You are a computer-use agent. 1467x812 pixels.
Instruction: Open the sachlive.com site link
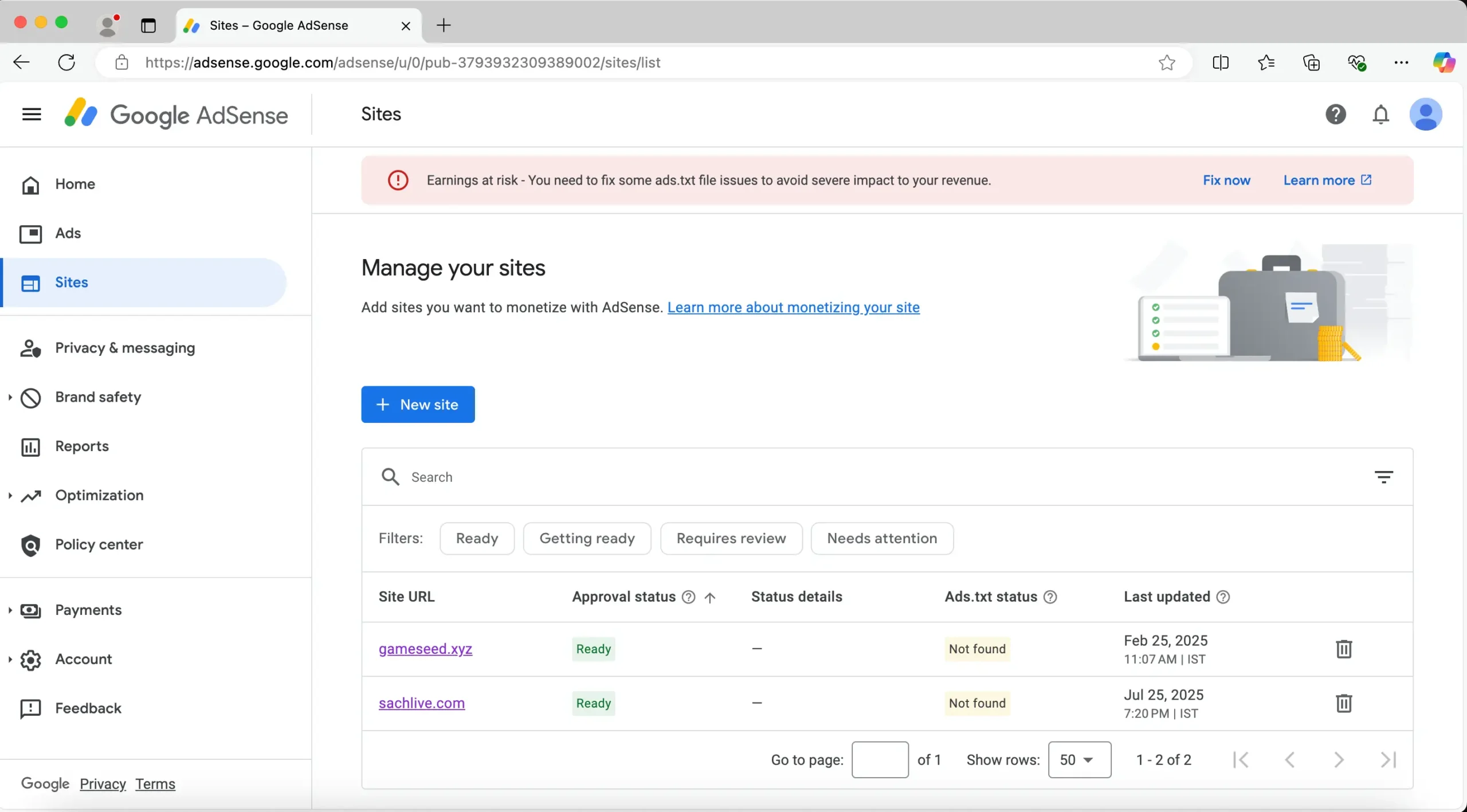click(421, 703)
